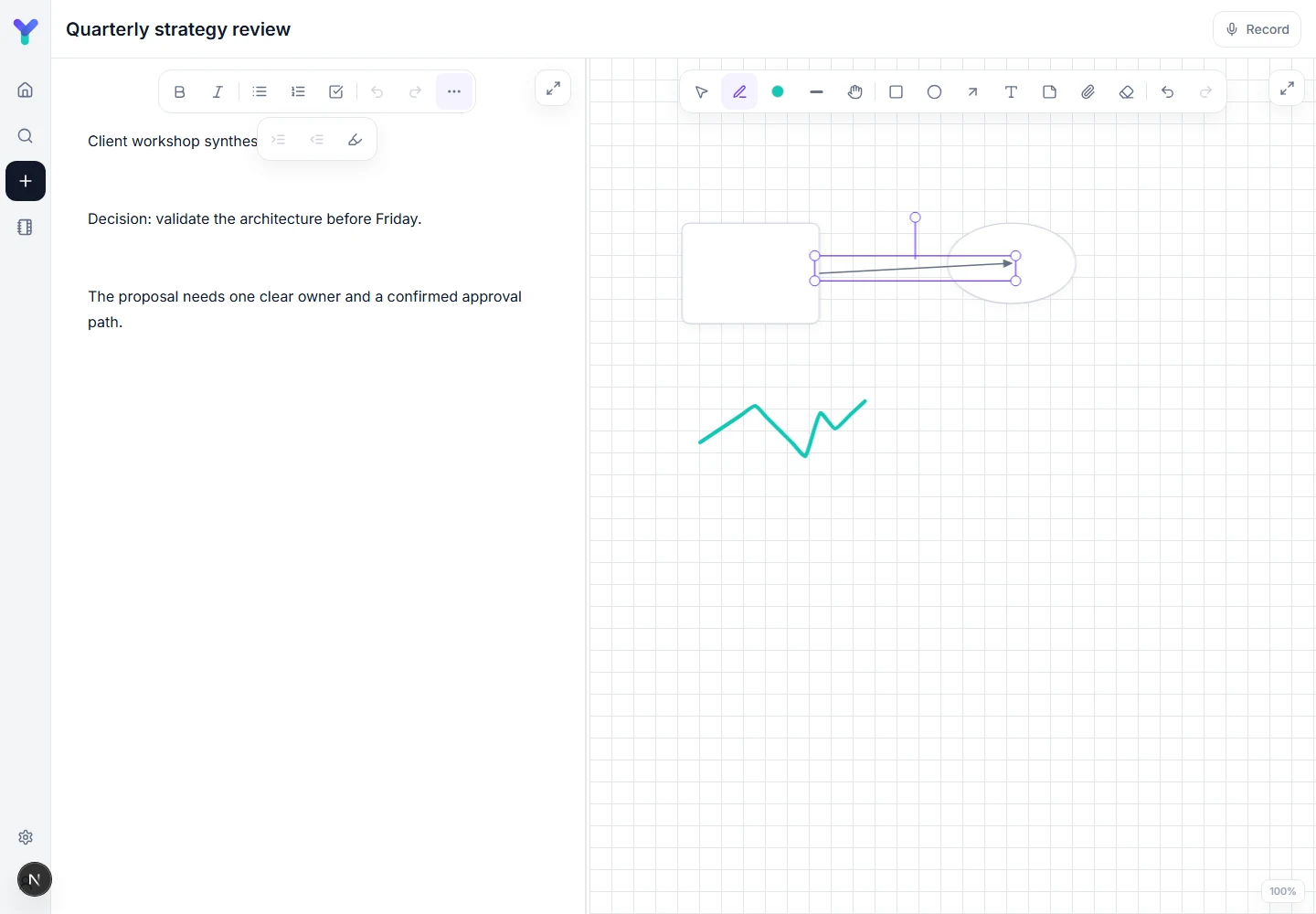Screen dimensions: 1316x914
Task: Toggle bold formatting in the note toolbar
Action: [179, 91]
